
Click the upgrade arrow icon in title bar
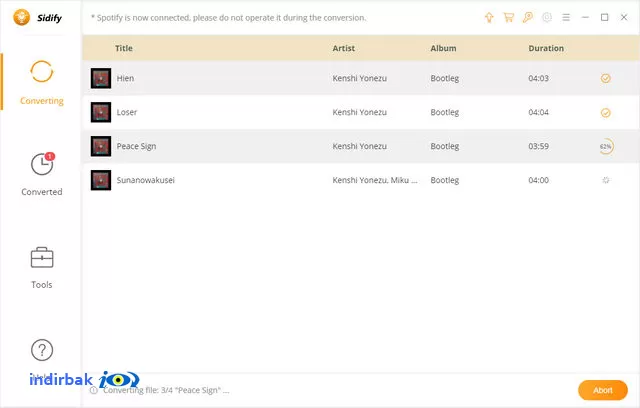489,18
